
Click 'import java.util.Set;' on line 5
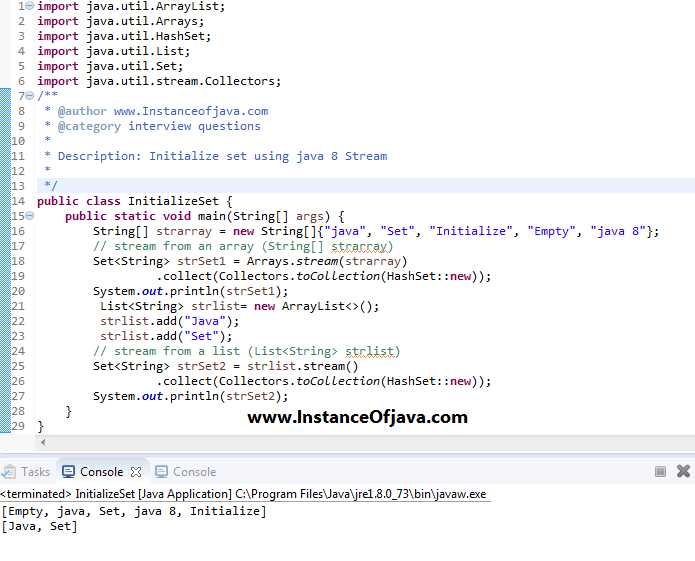(x=110, y=66)
